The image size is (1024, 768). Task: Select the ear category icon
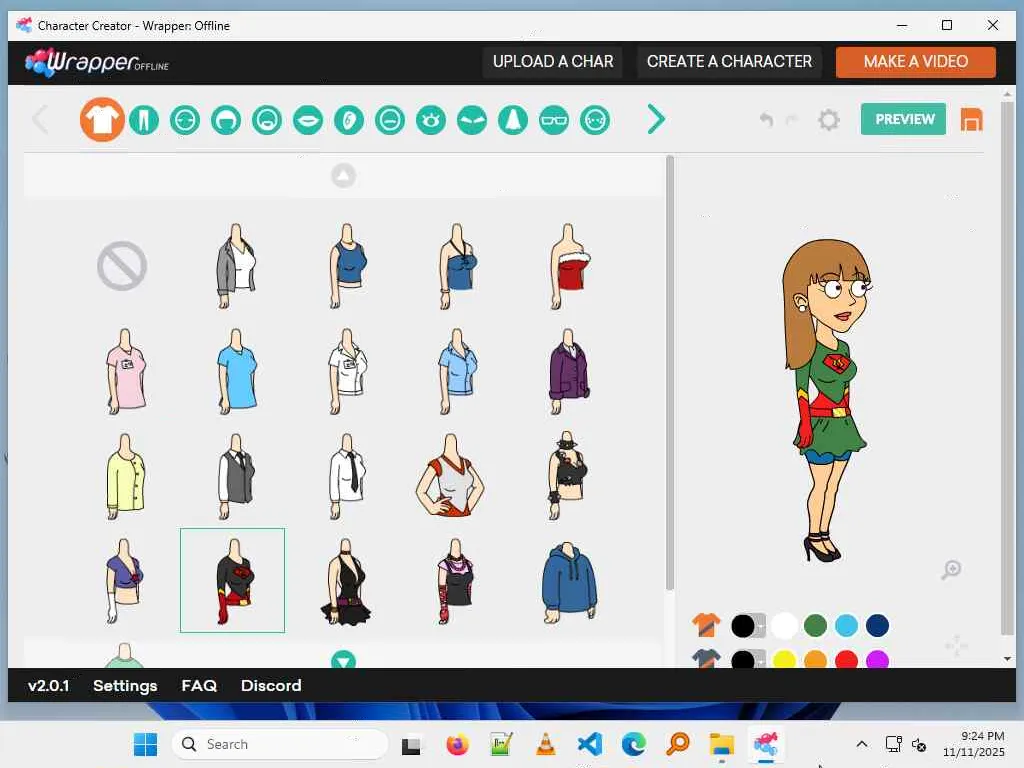349,120
